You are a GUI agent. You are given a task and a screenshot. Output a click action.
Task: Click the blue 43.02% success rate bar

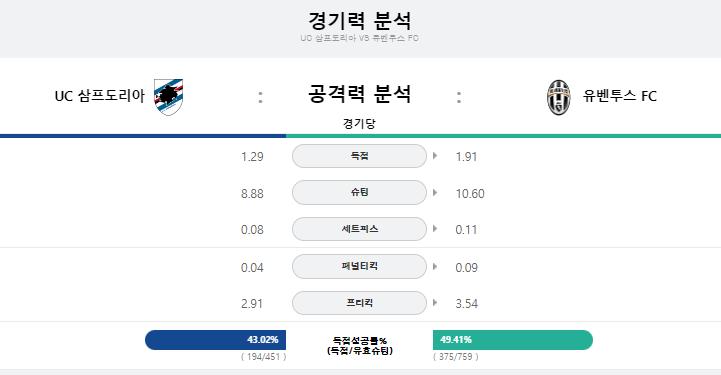tap(215, 340)
